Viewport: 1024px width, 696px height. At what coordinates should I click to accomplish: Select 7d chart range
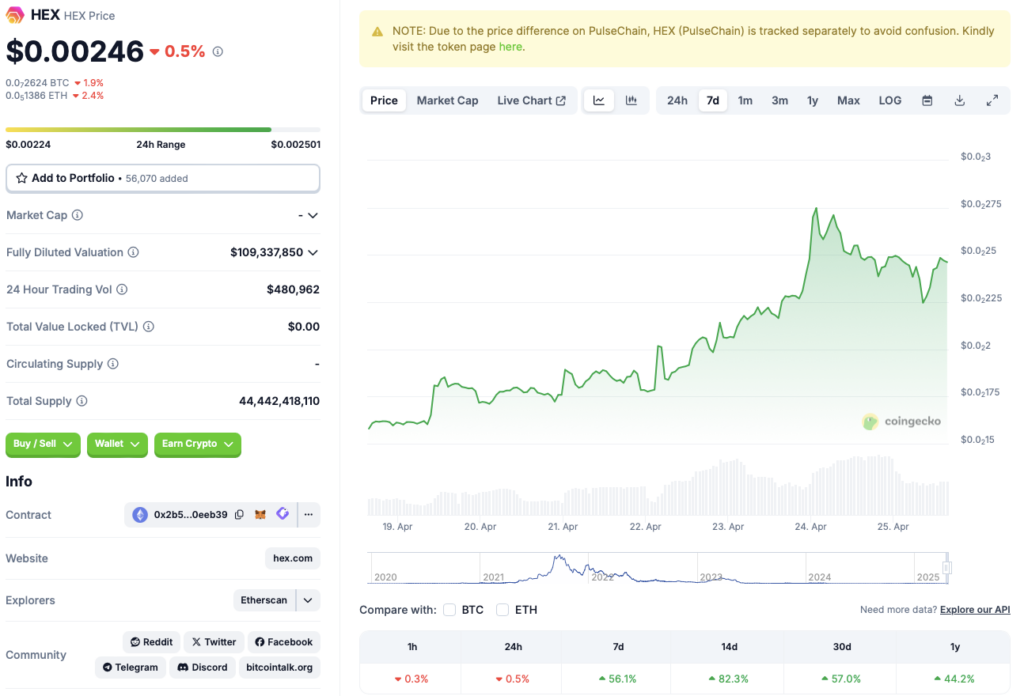click(712, 101)
